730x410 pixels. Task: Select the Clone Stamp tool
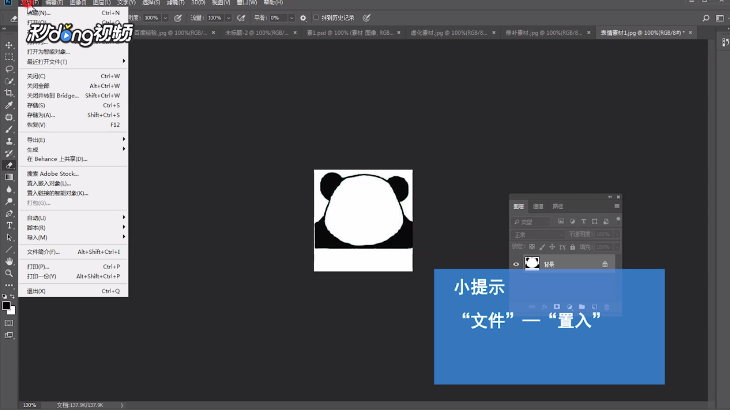pos(9,141)
